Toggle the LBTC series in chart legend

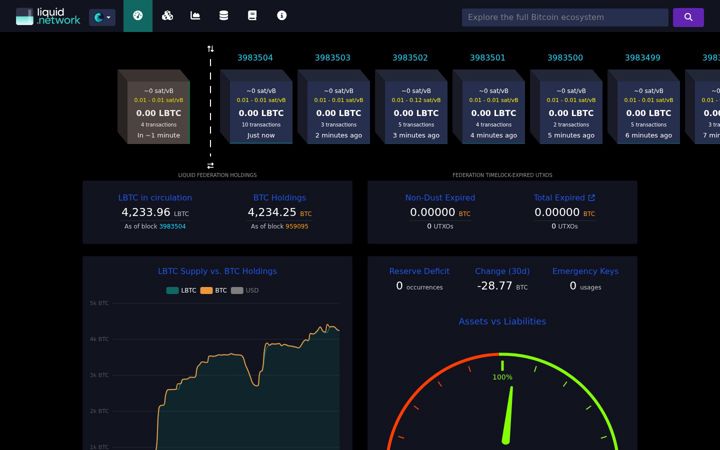pyautogui.click(x=181, y=290)
